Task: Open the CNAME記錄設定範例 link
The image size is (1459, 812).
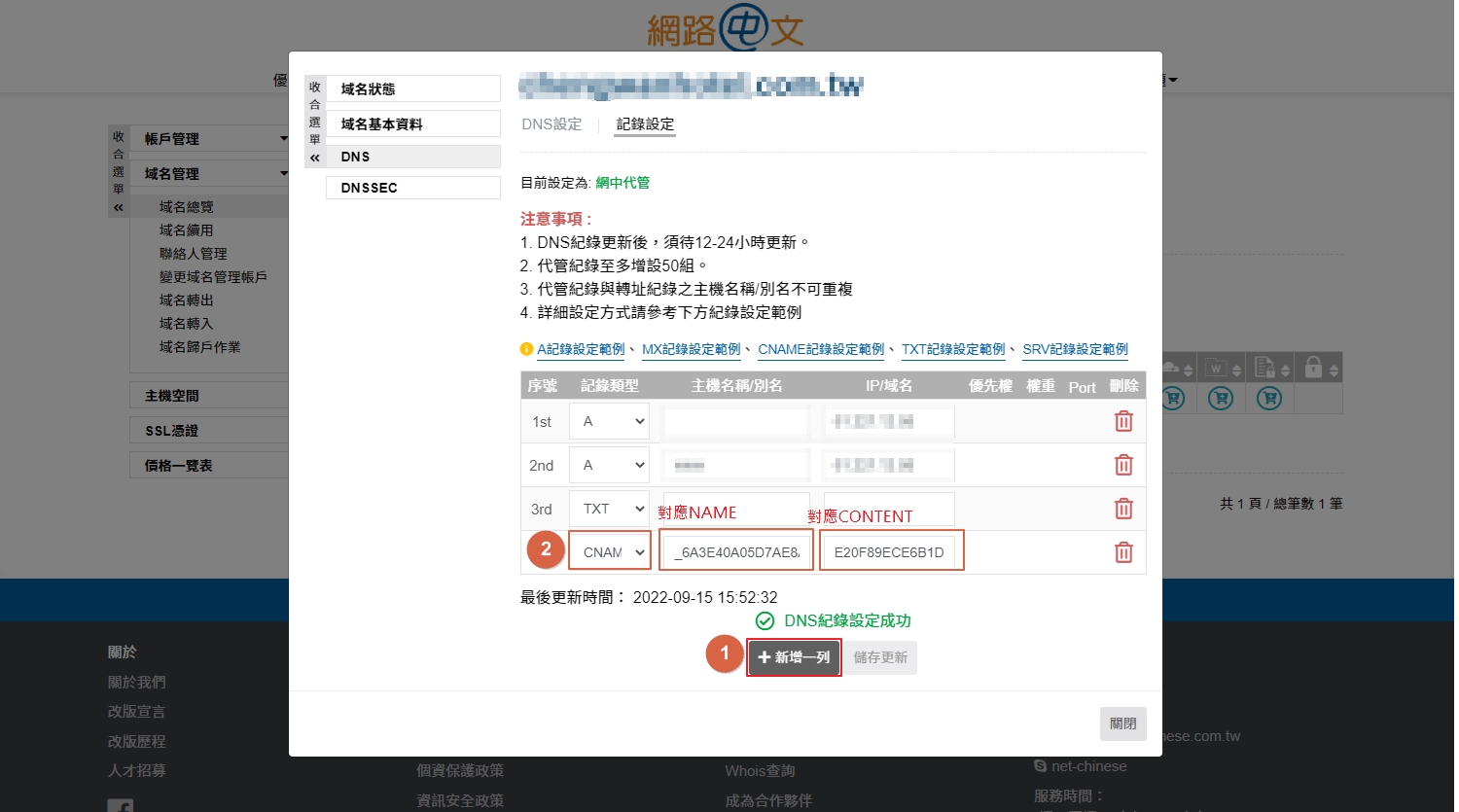Action: (x=821, y=349)
